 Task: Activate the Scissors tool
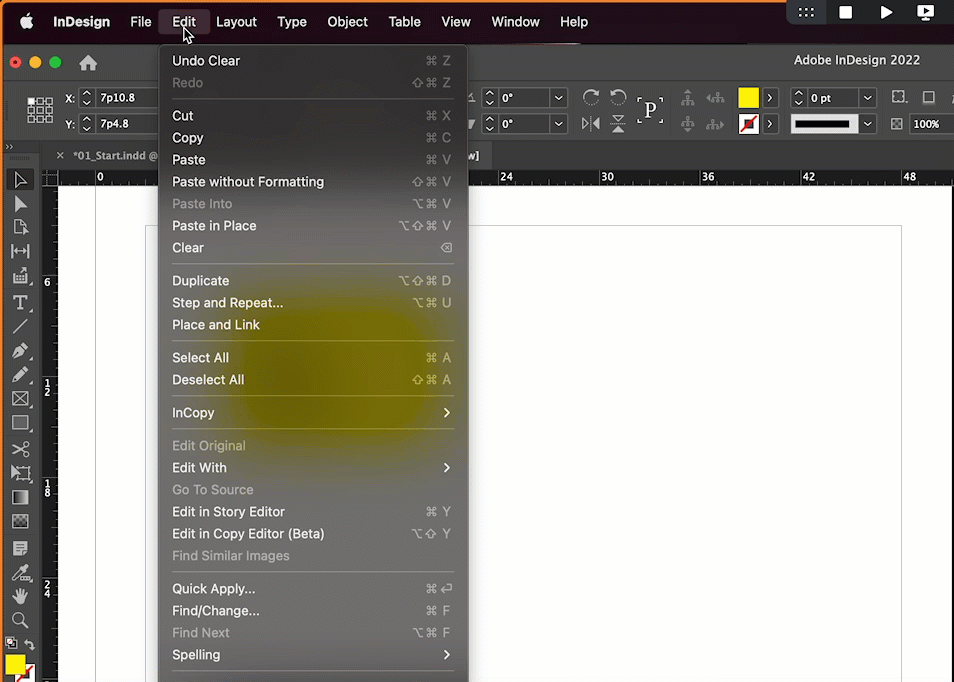click(19, 449)
